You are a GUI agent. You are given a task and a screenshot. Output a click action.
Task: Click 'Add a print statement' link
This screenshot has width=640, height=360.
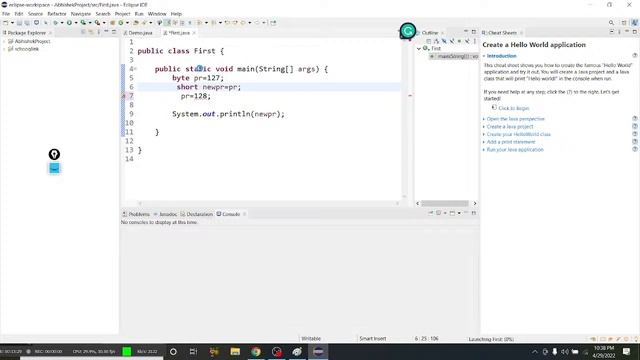pos(511,142)
